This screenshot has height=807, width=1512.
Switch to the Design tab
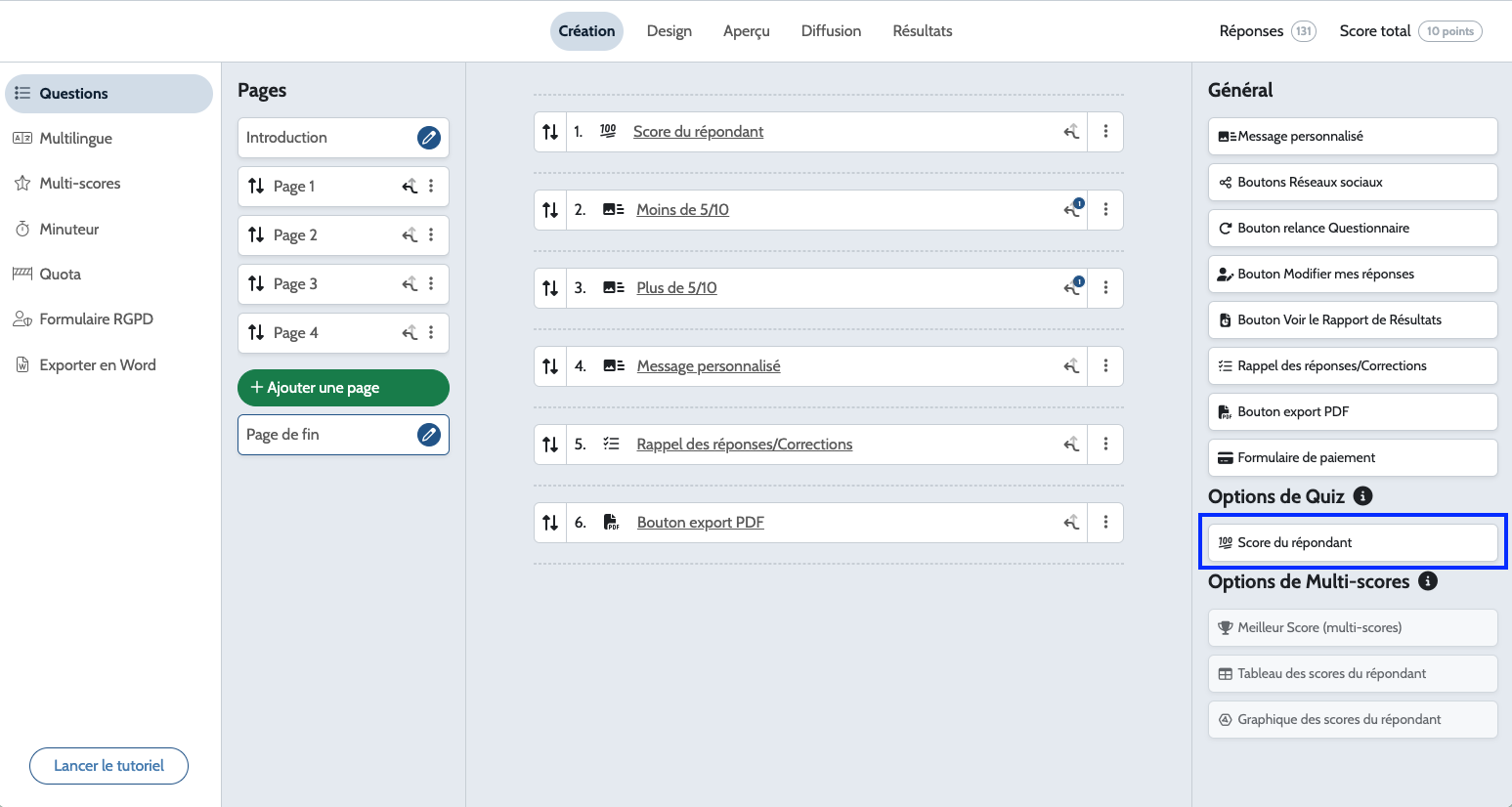point(669,31)
